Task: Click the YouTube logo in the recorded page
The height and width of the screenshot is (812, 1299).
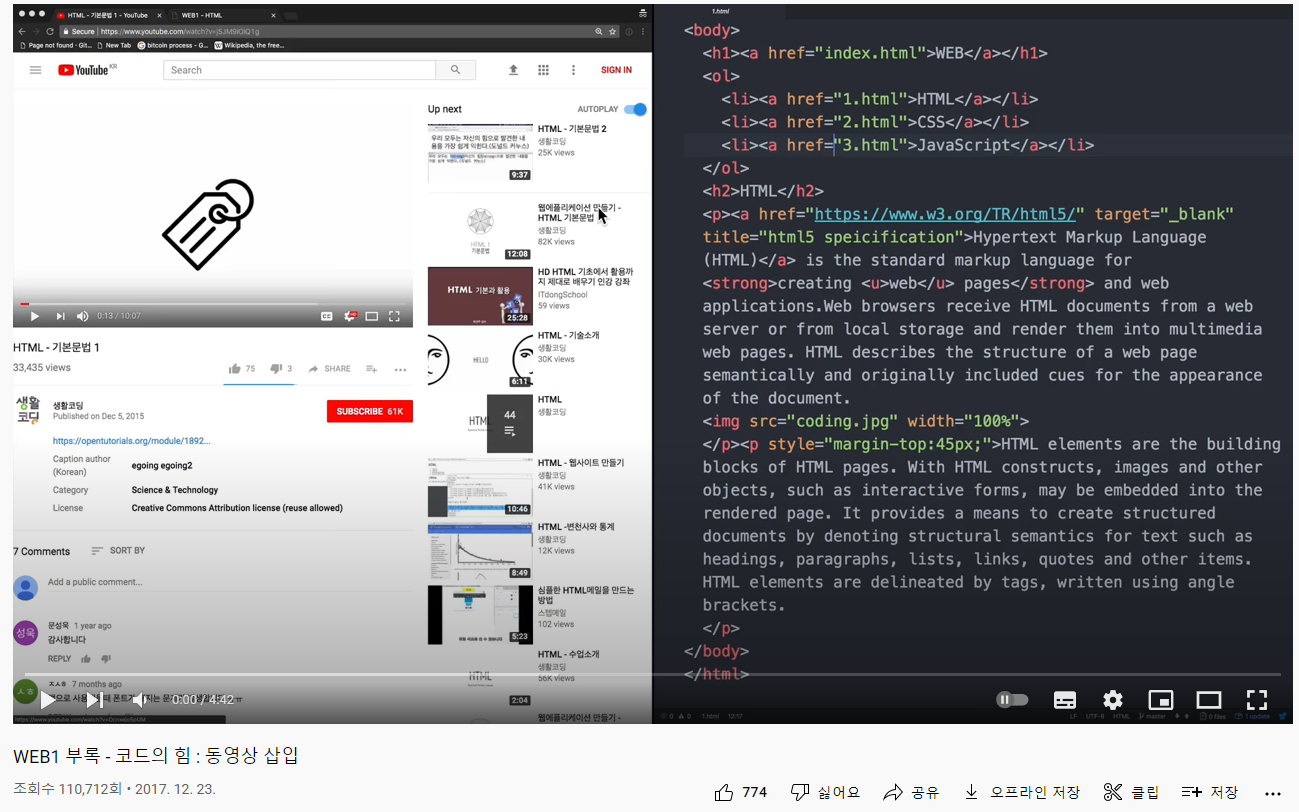Action: click(x=86, y=70)
